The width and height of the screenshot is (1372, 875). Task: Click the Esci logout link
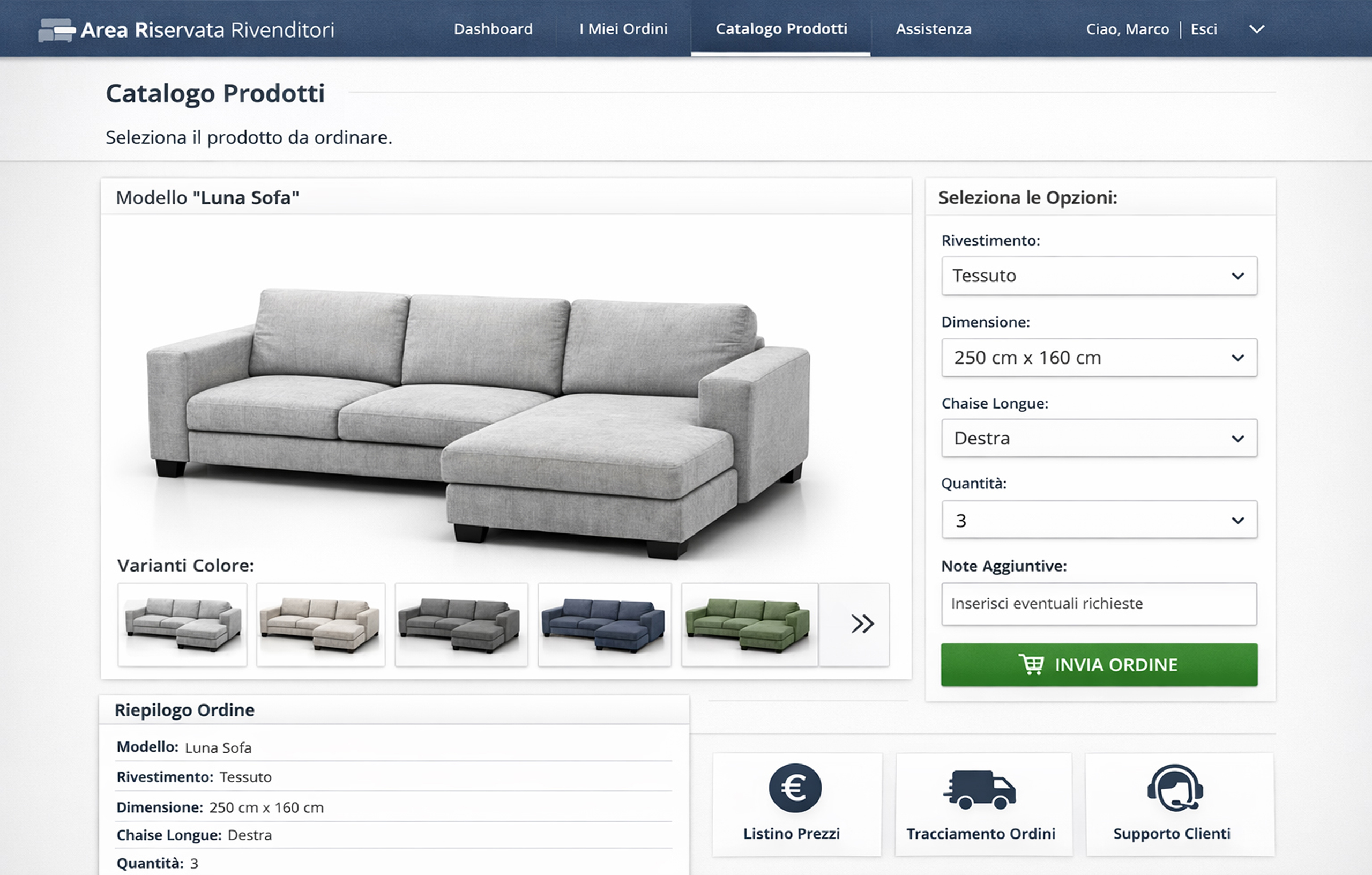(1203, 29)
